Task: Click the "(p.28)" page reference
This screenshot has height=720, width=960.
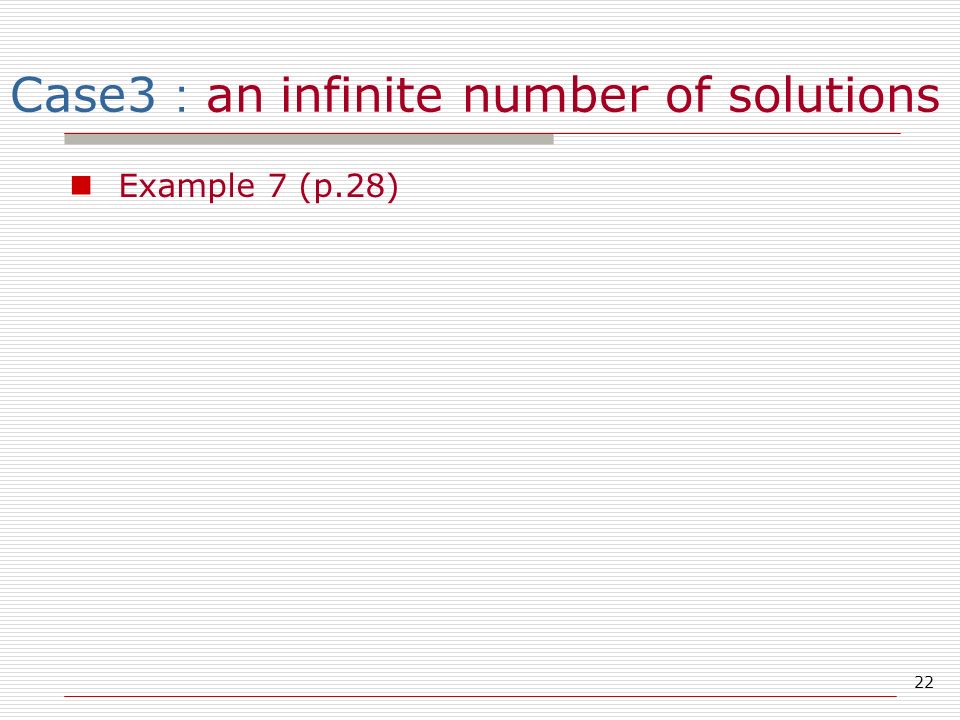Action: tap(349, 187)
